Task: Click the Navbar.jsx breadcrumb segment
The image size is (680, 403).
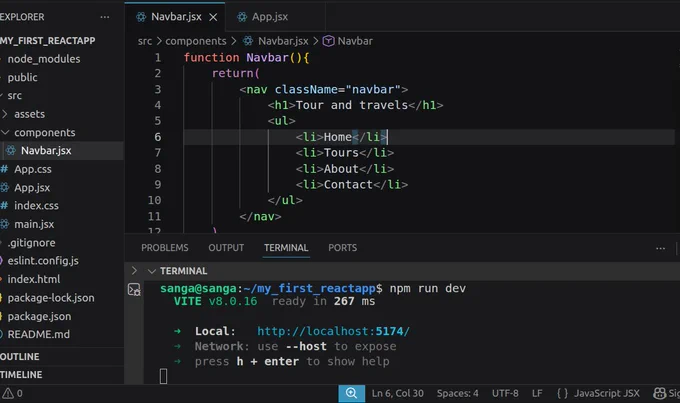Action: tap(283, 41)
